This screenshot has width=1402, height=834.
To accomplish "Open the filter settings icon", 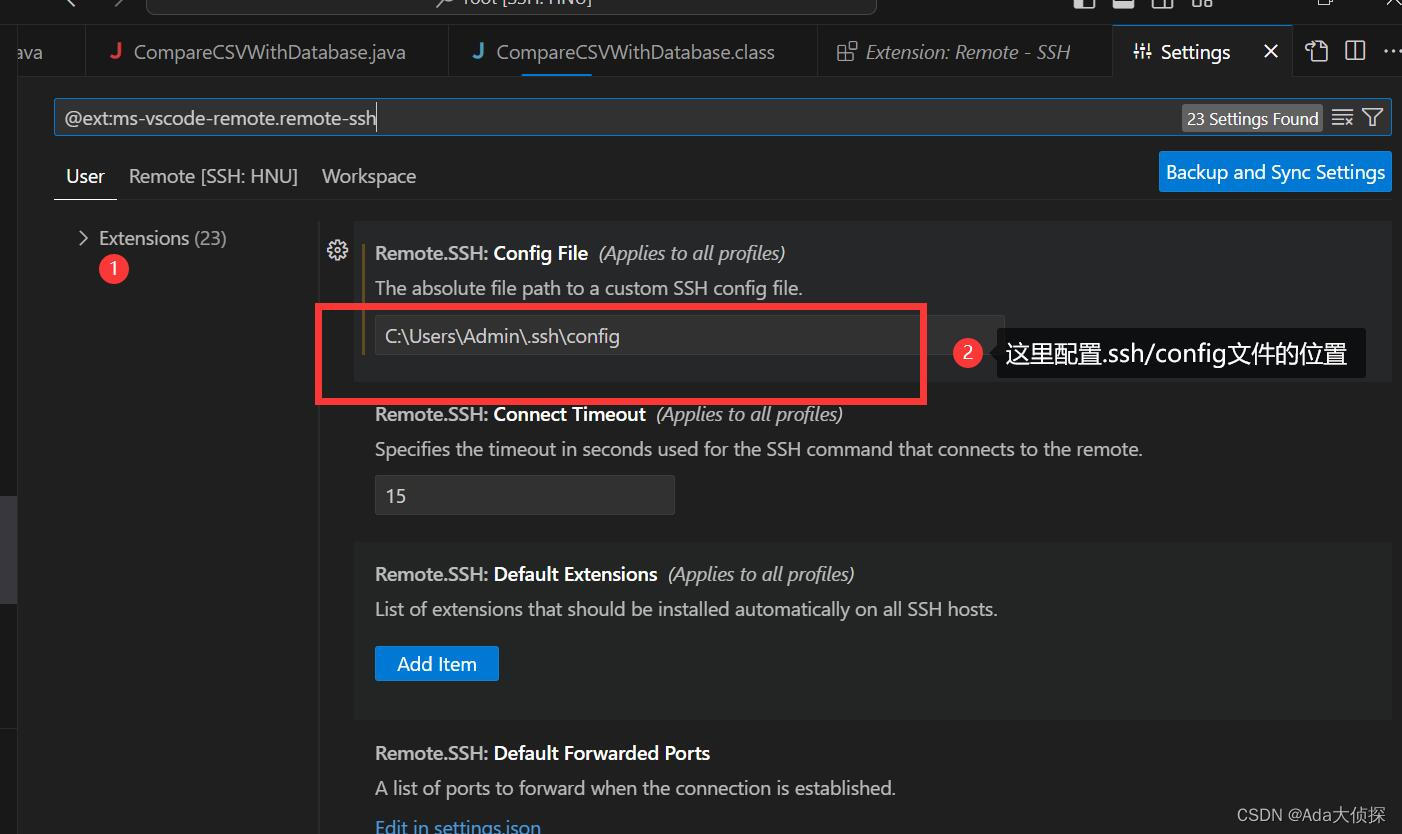I will pos(1372,117).
